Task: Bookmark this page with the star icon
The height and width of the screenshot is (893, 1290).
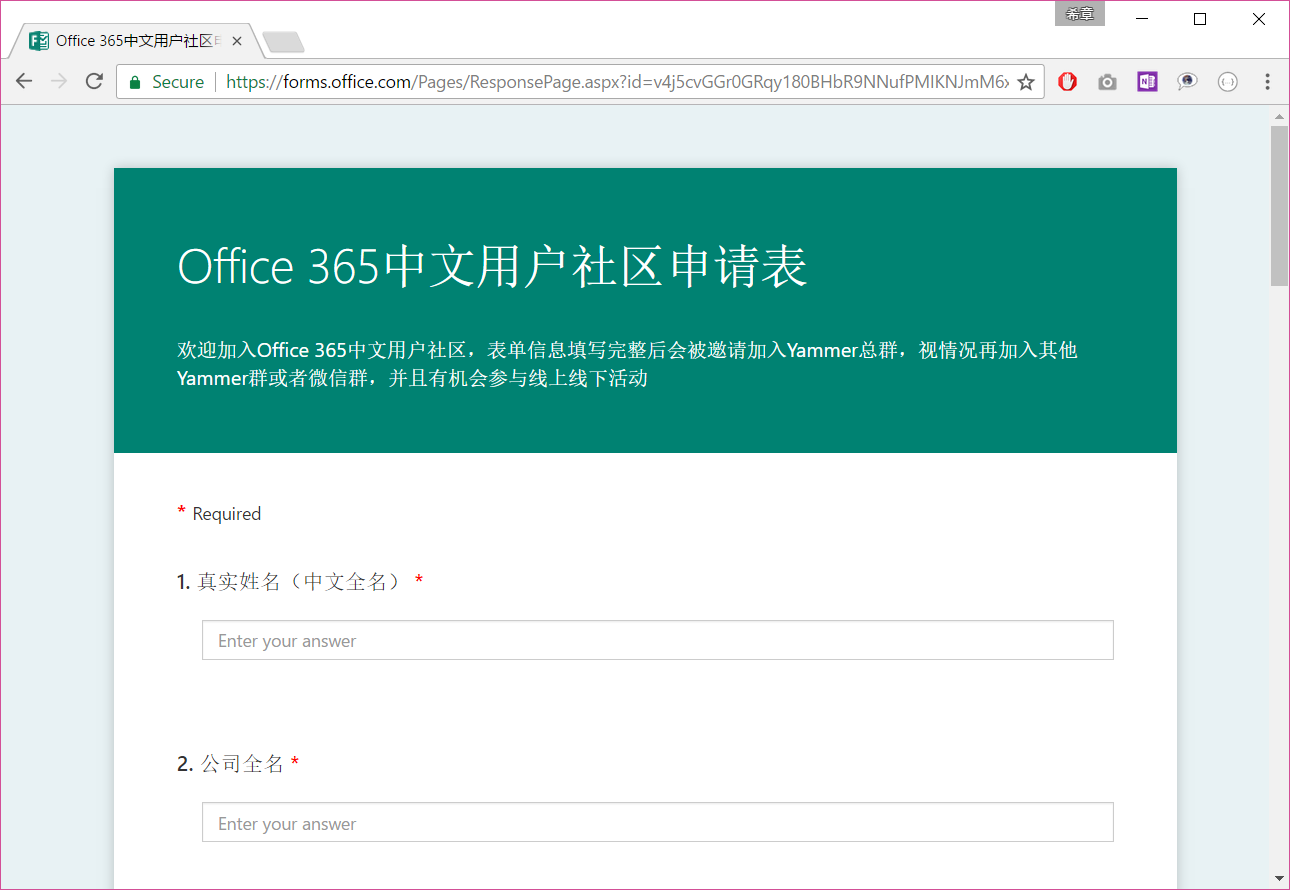Action: pos(1026,82)
